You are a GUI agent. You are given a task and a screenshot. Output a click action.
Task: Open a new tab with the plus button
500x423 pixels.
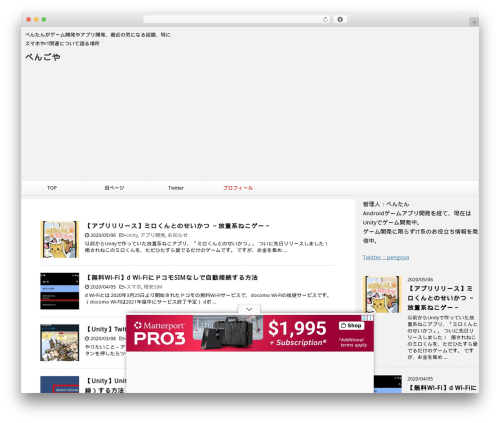474,22
